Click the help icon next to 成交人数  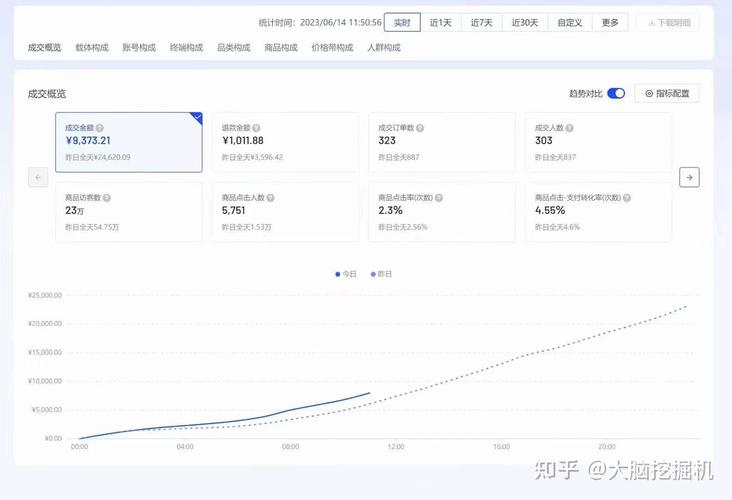coord(569,128)
